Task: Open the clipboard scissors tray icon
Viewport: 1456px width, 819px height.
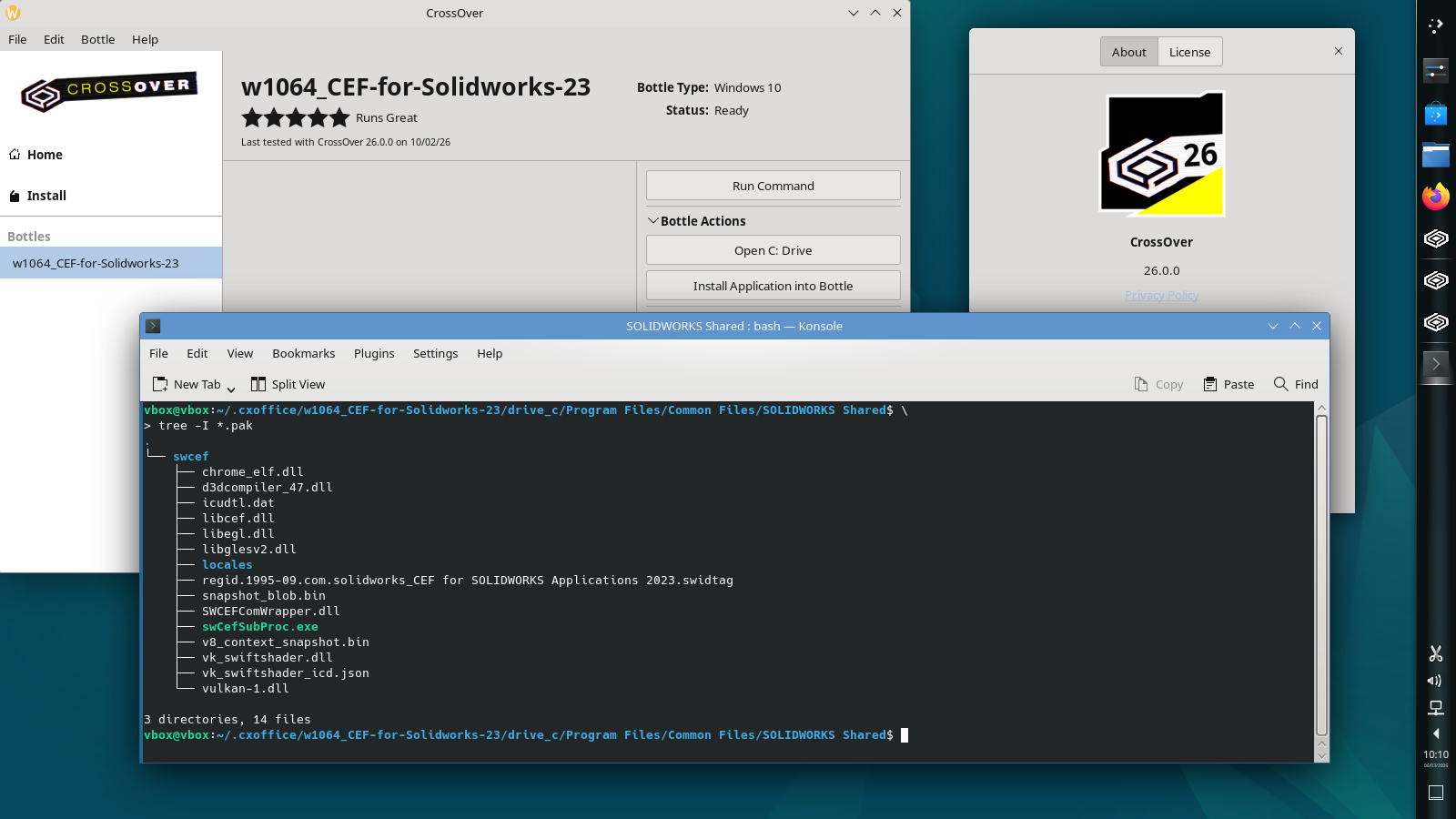Action: tap(1436, 653)
